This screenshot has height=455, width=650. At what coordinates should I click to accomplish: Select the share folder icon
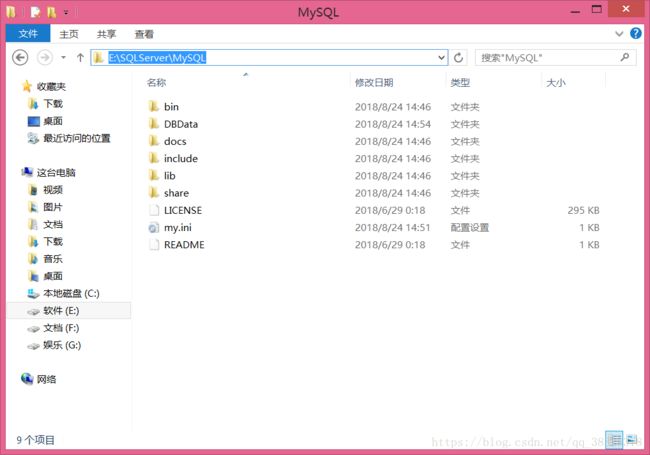coord(153,193)
